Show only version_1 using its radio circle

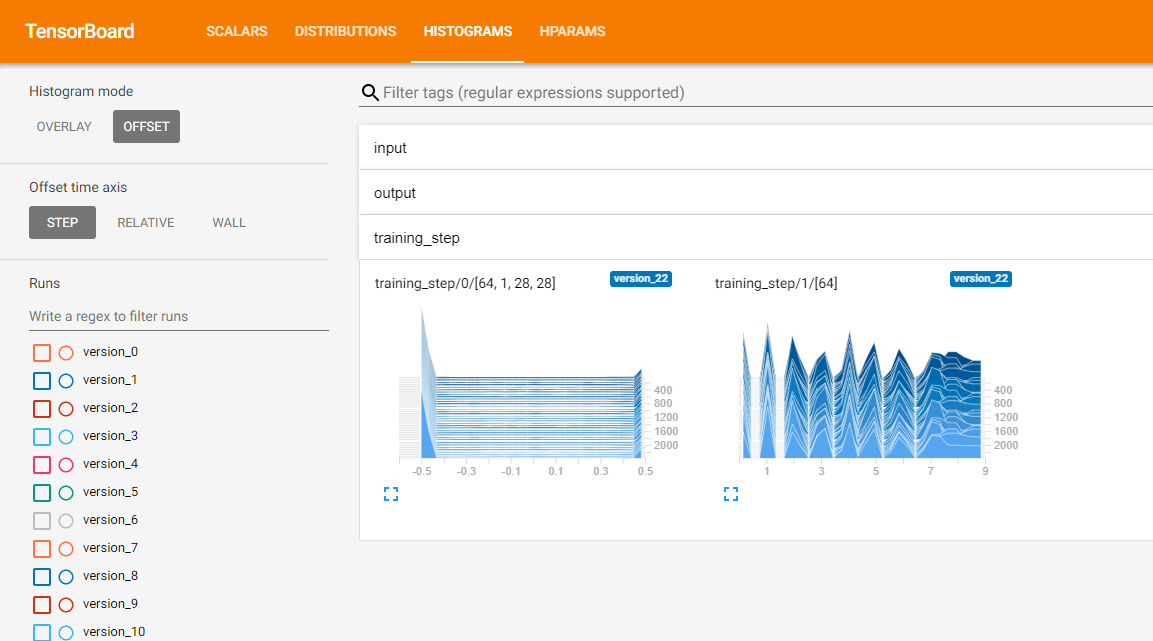coord(66,381)
